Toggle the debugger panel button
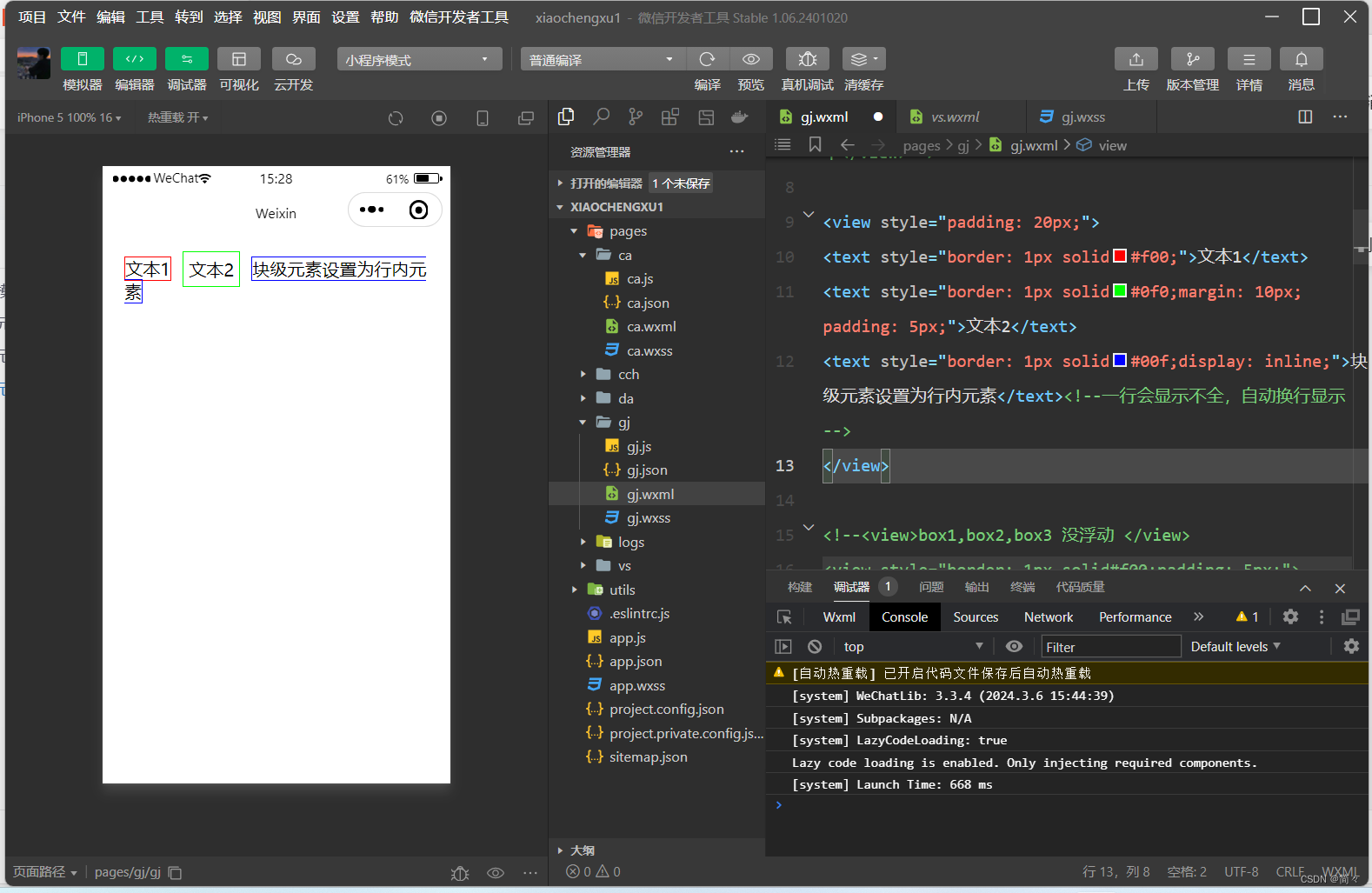The image size is (1372, 893). [187, 58]
